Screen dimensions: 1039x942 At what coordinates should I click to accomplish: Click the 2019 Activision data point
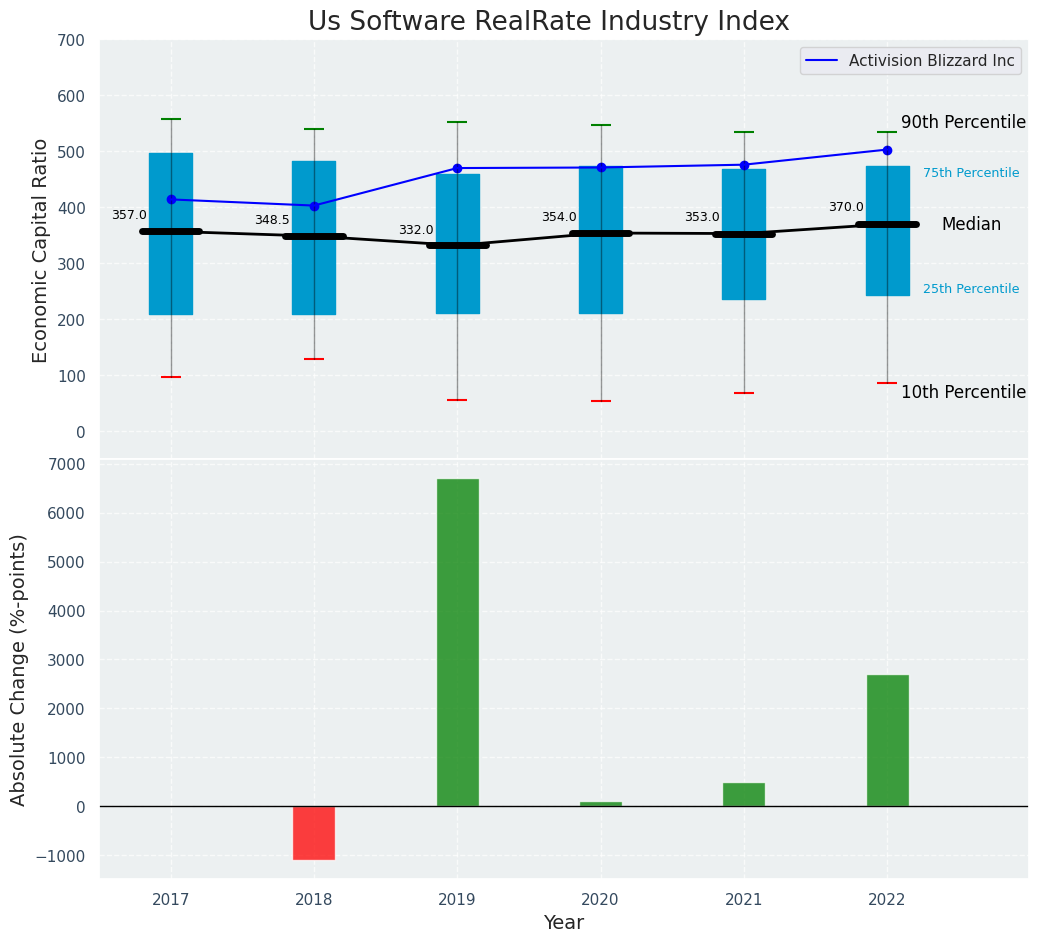(x=457, y=168)
